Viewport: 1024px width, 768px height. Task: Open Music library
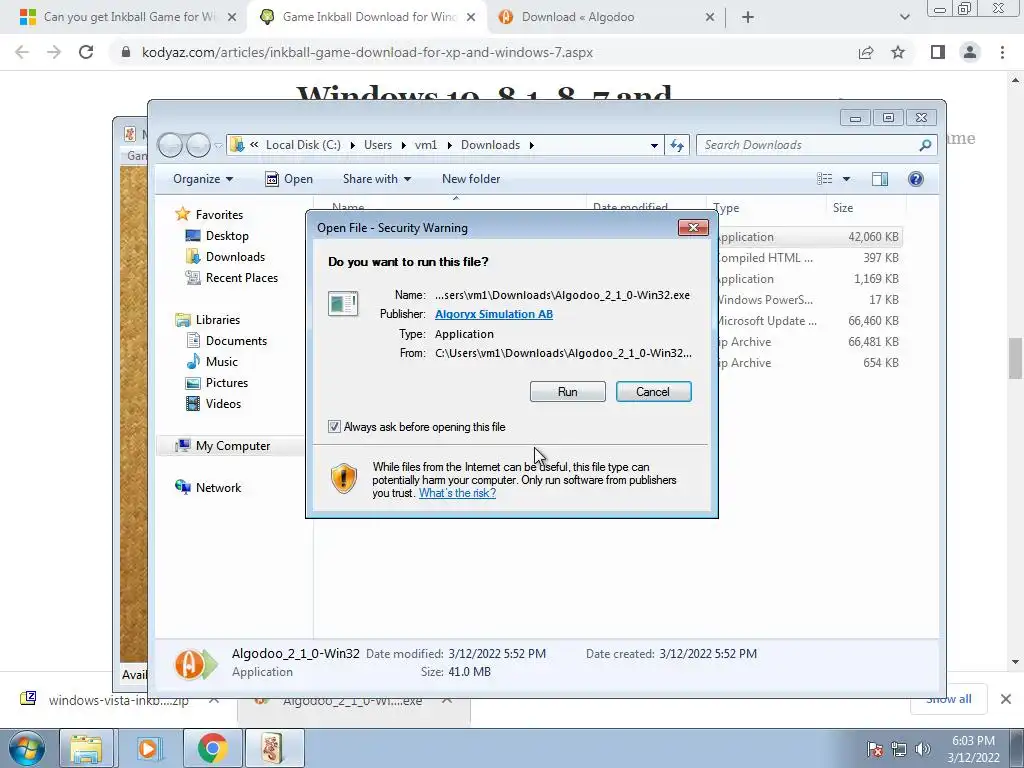[221, 362]
